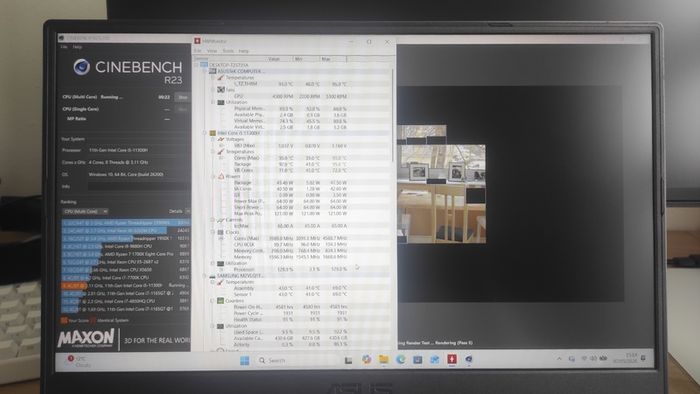Click the Voltages lightning icon
The width and height of the screenshot is (700, 394).
pos(221,139)
